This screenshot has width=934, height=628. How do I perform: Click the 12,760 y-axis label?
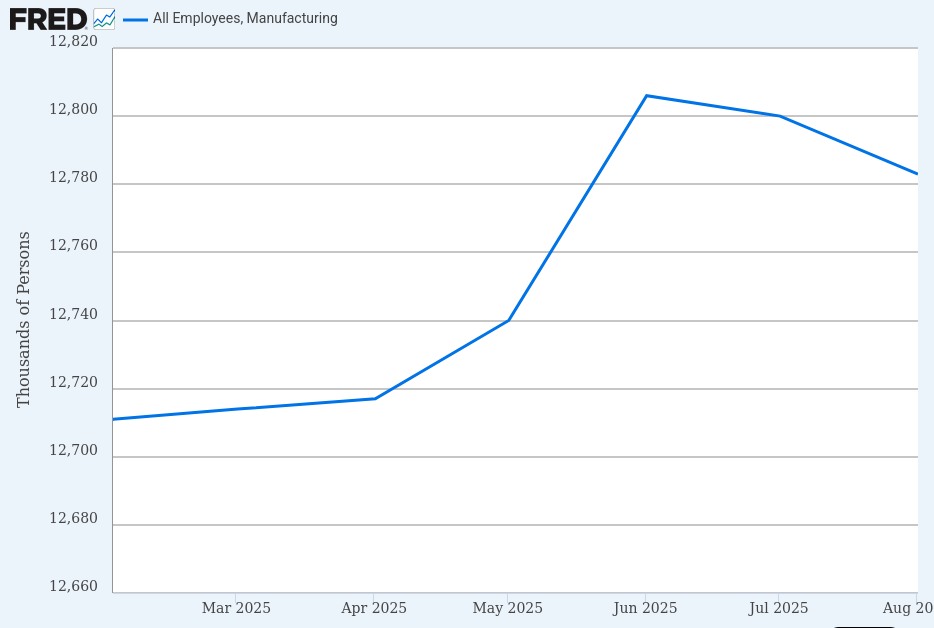tap(73, 245)
